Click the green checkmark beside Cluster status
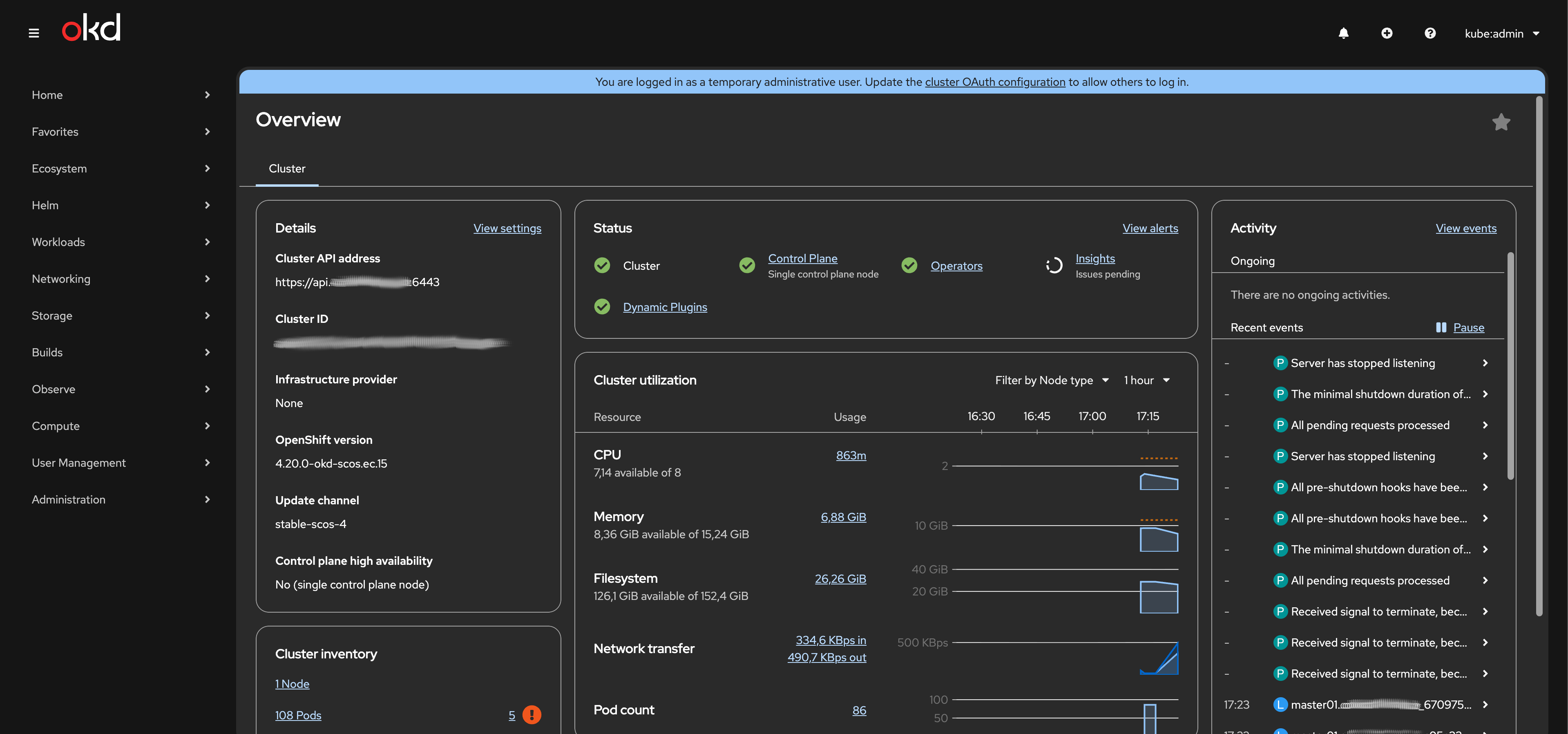The height and width of the screenshot is (734, 1568). click(x=602, y=266)
